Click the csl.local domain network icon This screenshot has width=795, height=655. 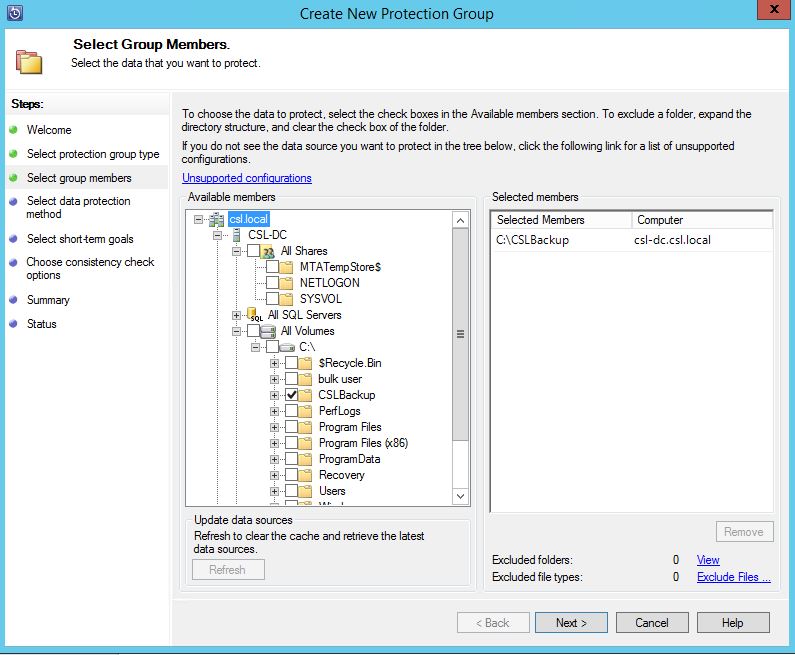[x=216, y=220]
